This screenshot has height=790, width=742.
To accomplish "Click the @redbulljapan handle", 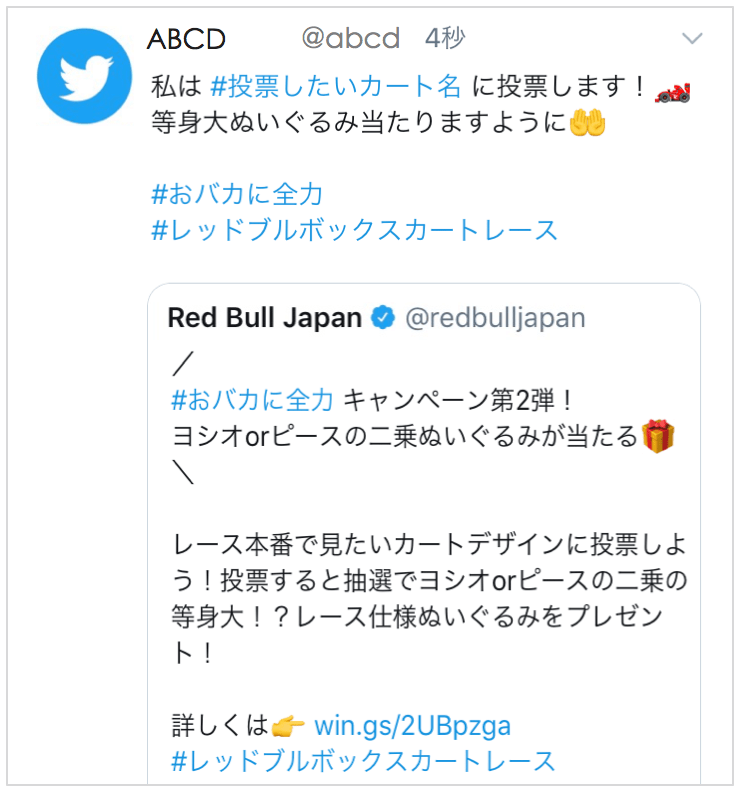I will coord(495,318).
